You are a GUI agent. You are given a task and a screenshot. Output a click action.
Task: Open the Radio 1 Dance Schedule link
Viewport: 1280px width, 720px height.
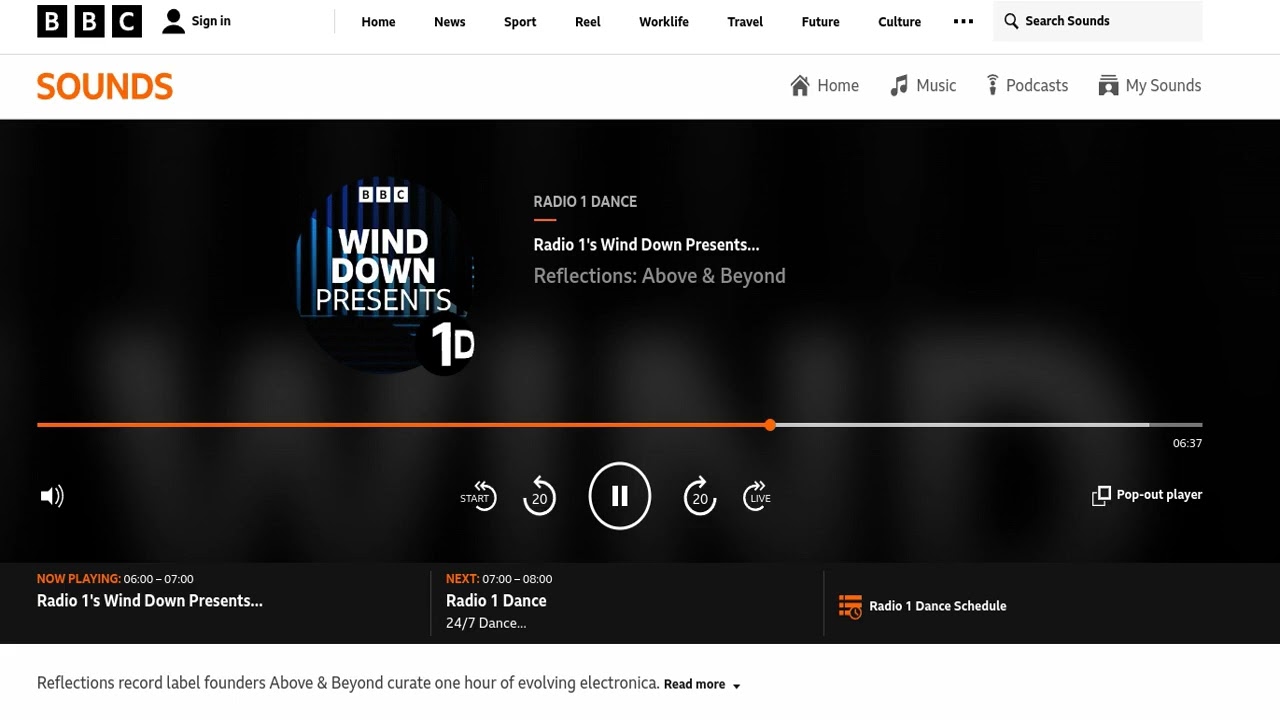coord(938,606)
